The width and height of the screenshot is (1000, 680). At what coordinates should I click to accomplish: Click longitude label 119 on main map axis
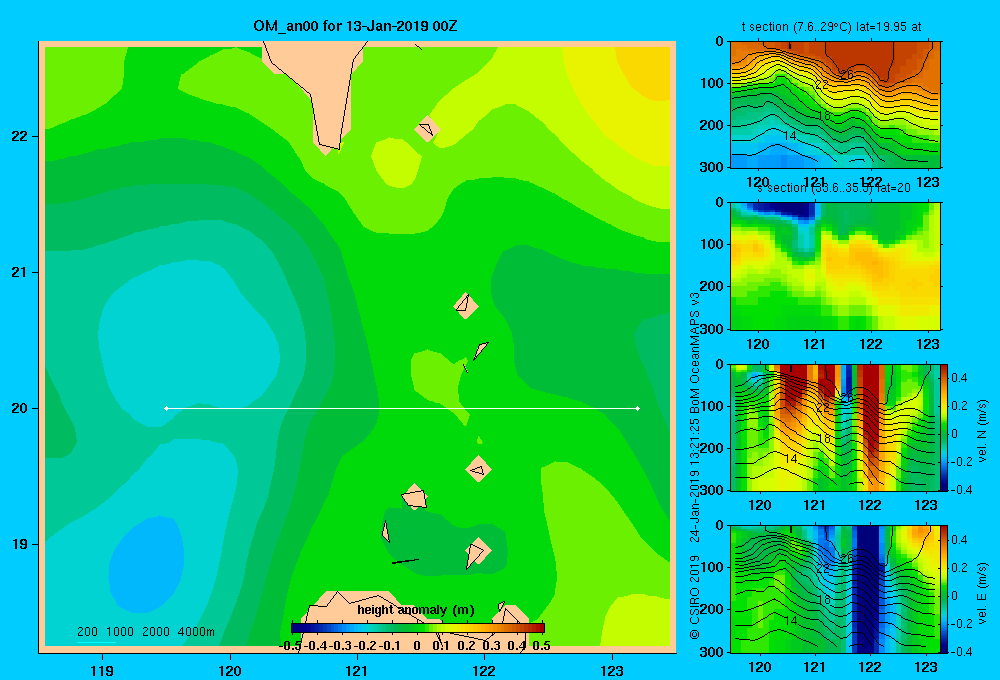102,670
